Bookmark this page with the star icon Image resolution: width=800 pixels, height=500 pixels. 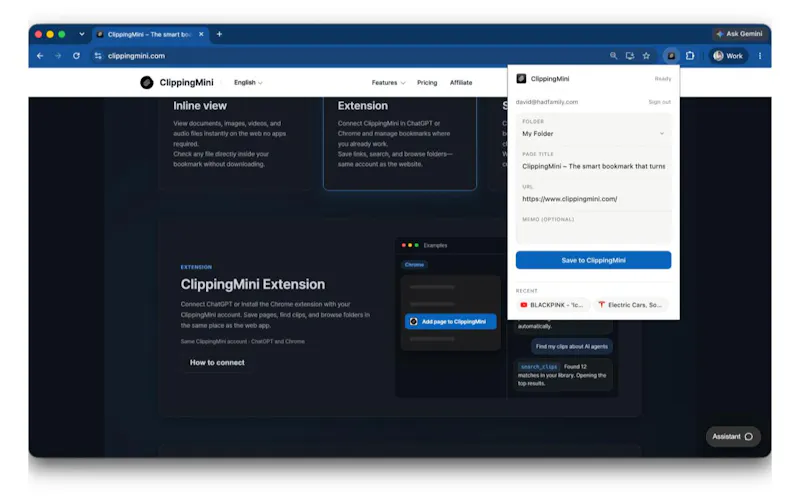pos(646,56)
